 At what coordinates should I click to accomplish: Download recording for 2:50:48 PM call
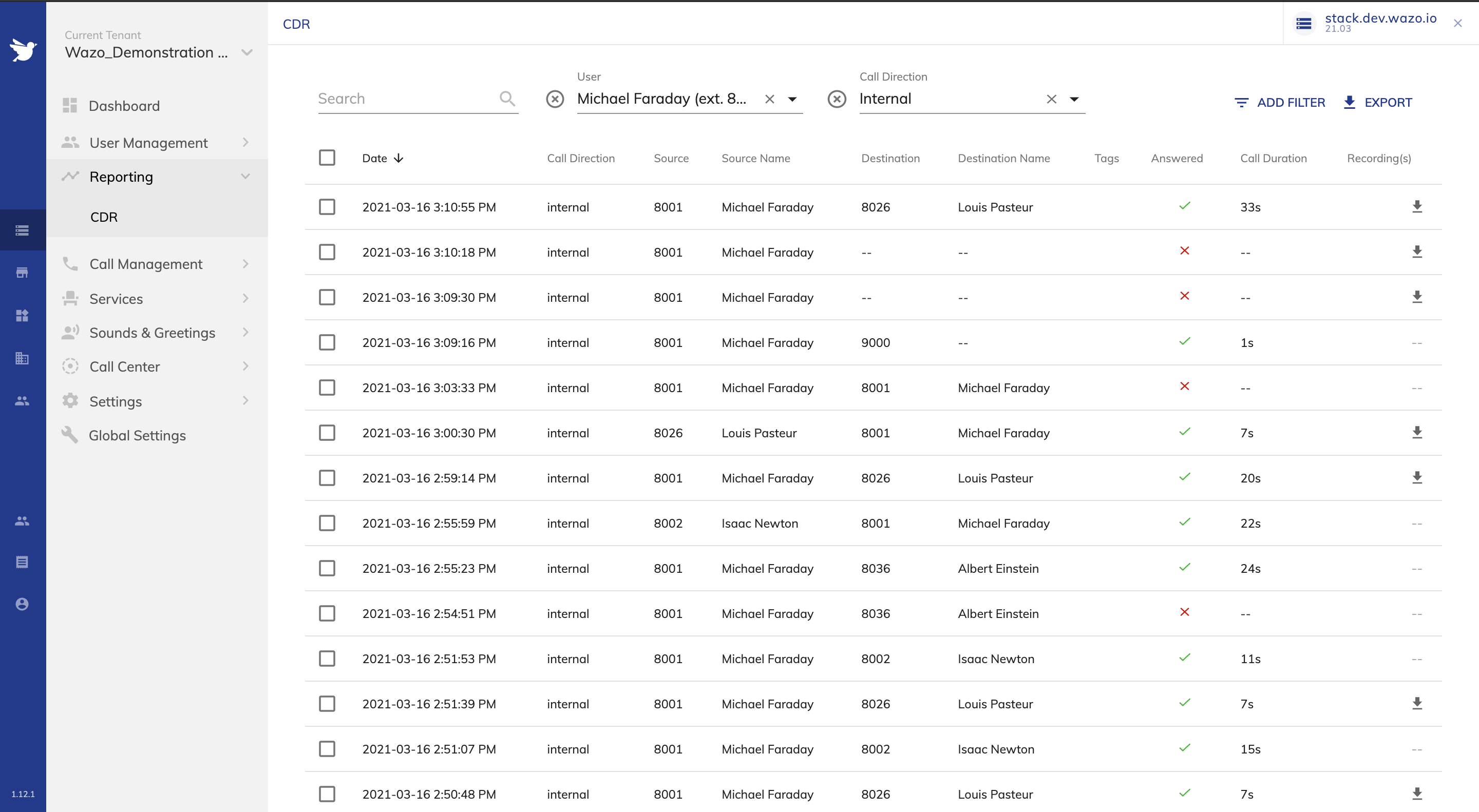[1417, 794]
